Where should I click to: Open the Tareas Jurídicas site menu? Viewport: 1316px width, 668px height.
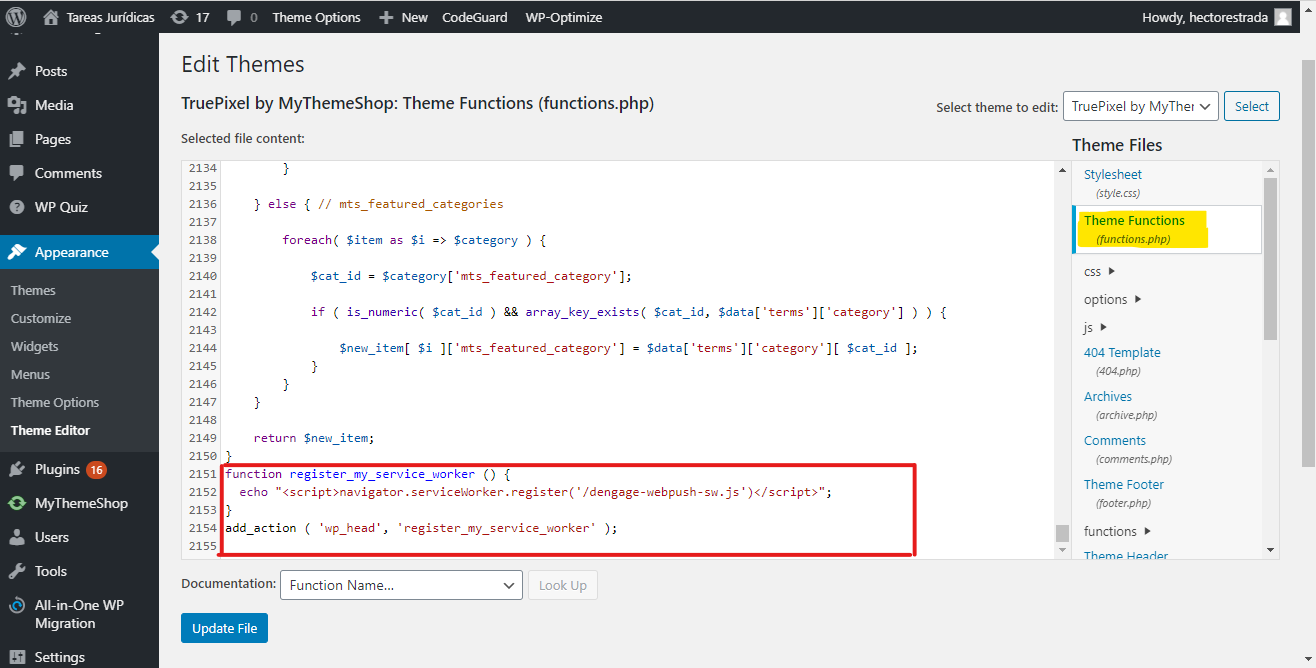[100, 17]
